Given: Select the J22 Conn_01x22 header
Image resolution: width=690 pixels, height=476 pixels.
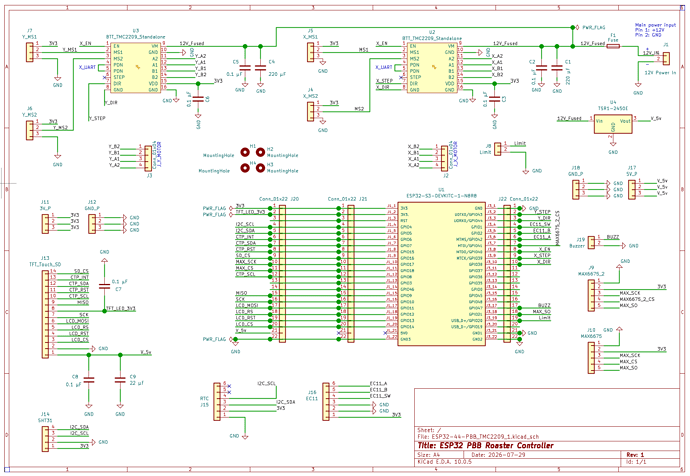Looking at the screenshot, I should [x=507, y=274].
